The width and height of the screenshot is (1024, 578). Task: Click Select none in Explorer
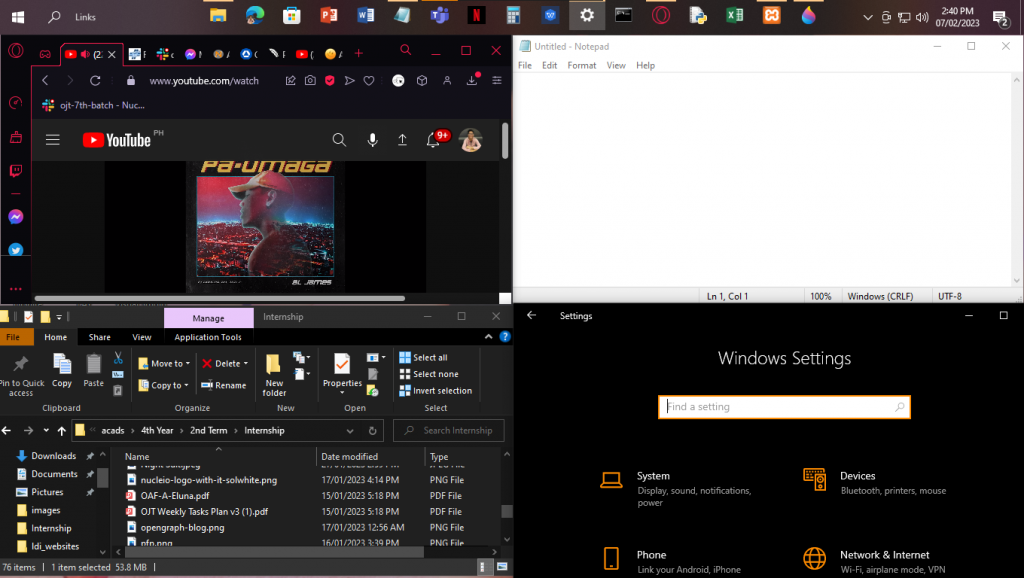428,374
